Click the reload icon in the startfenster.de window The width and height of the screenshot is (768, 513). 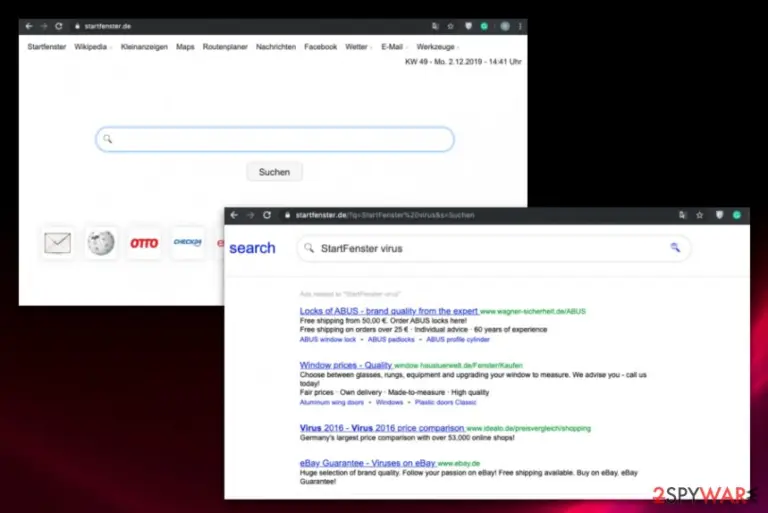pos(59,26)
